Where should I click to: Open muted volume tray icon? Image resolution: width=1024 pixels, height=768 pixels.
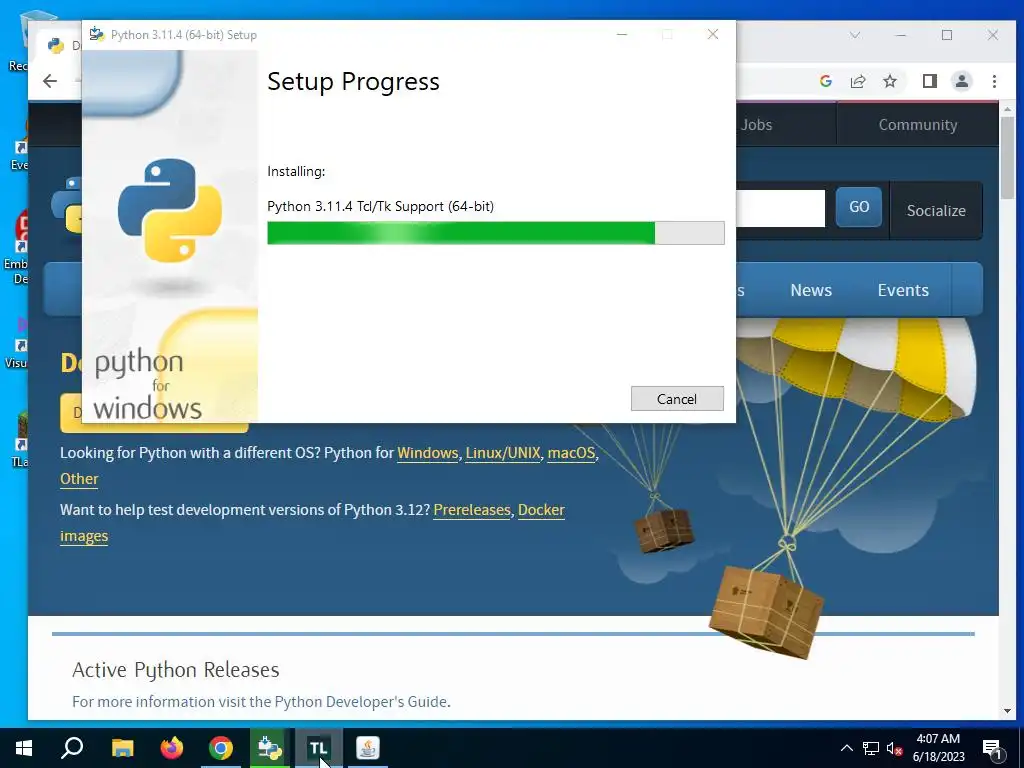point(894,748)
